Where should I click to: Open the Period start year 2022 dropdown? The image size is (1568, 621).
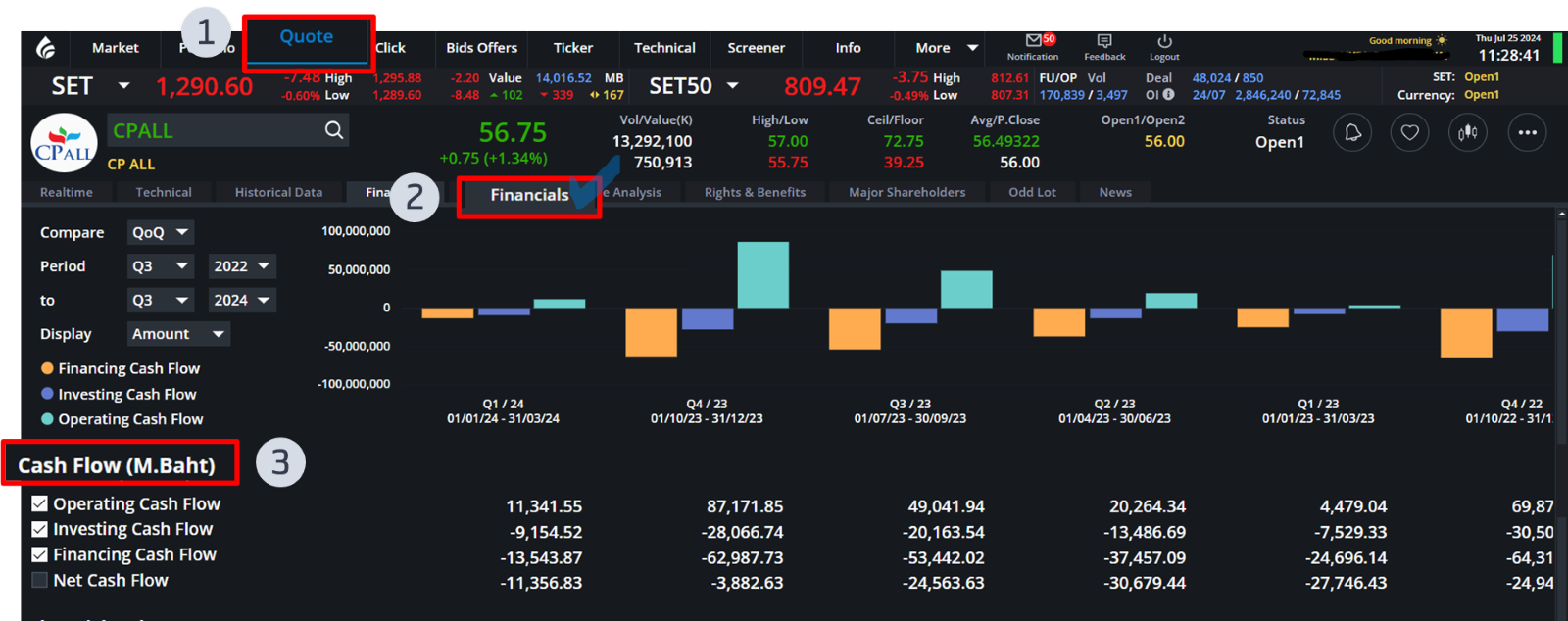coord(242,266)
